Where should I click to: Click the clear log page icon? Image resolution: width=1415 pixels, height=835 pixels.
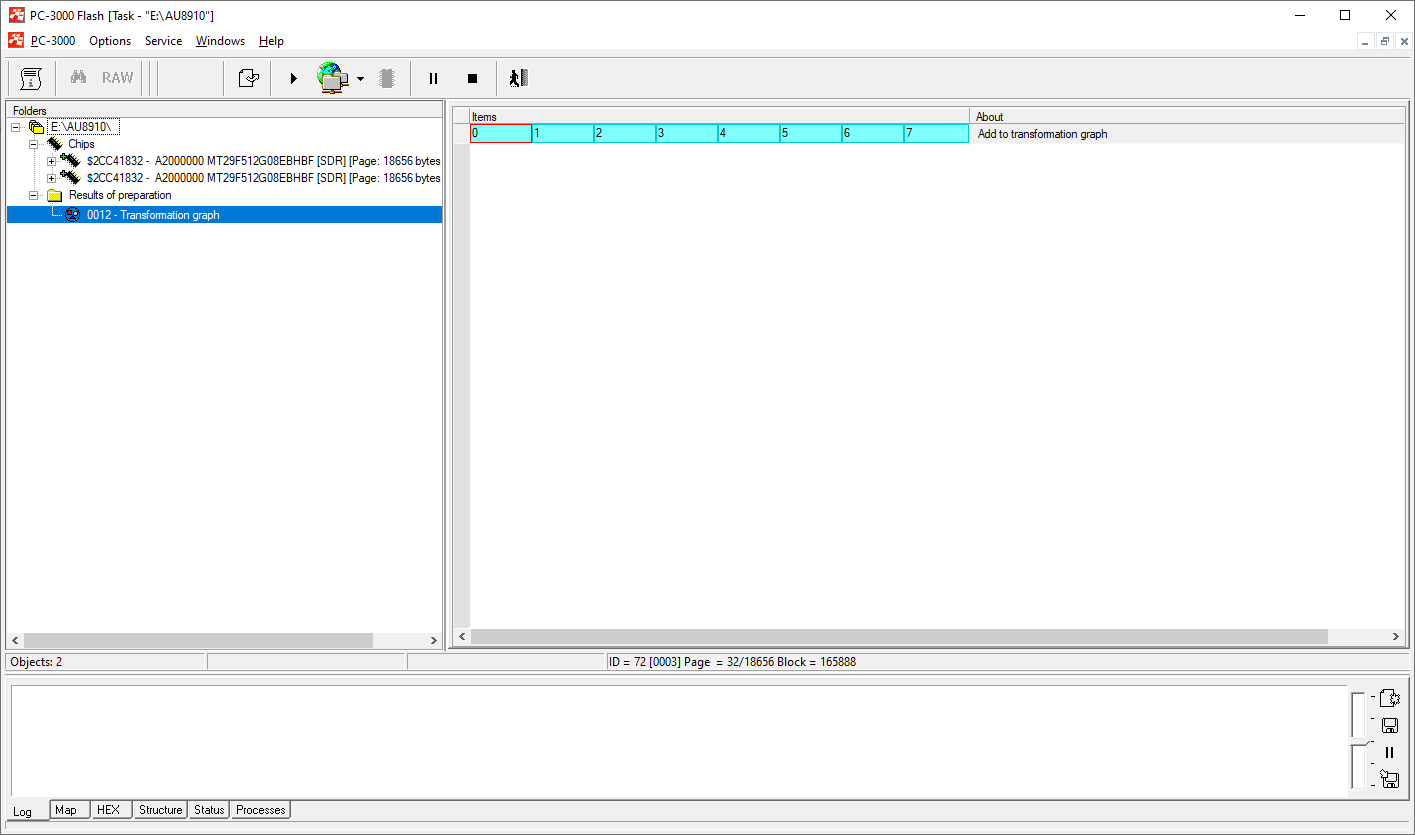click(1389, 698)
